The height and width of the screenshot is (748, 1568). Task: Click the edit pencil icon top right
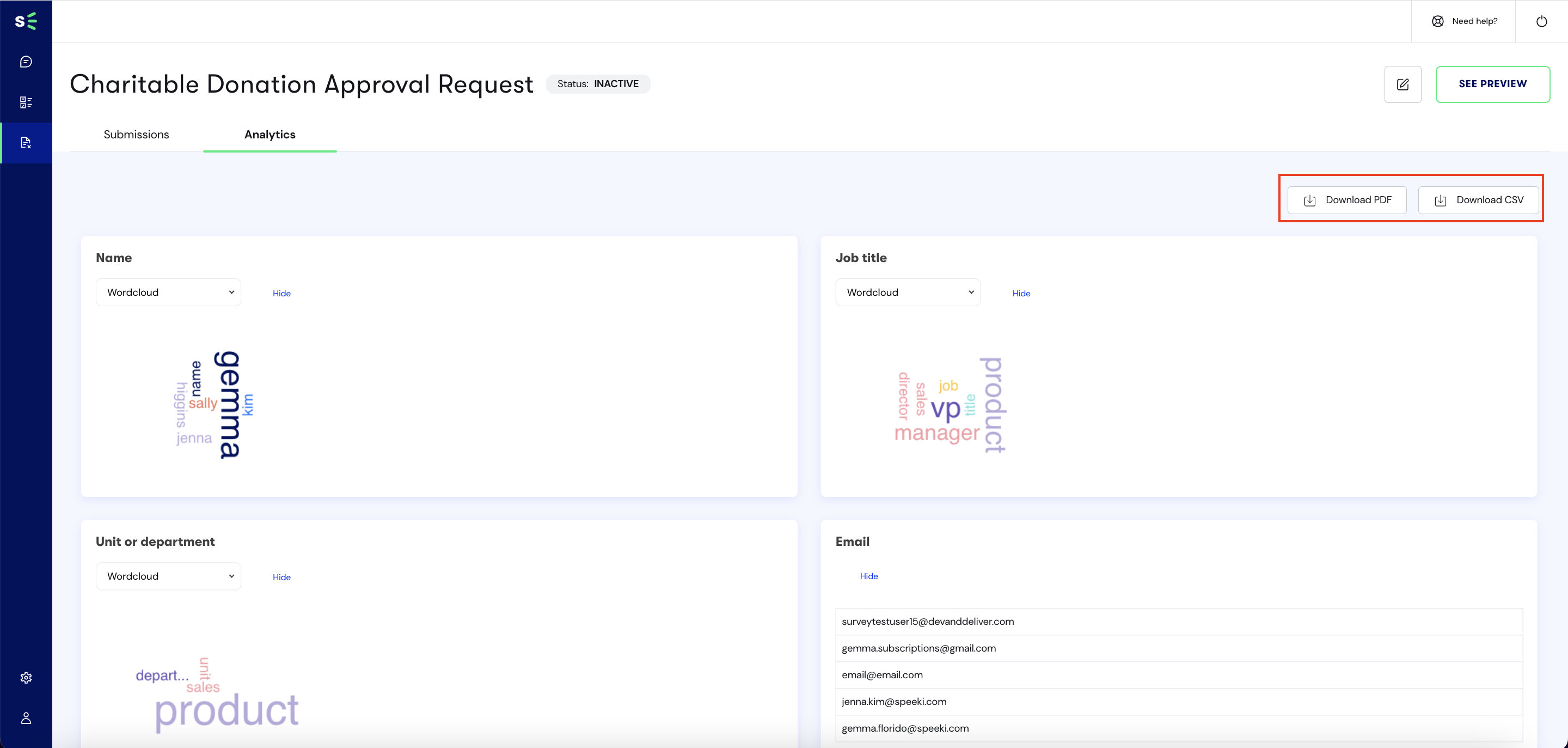tap(1403, 84)
